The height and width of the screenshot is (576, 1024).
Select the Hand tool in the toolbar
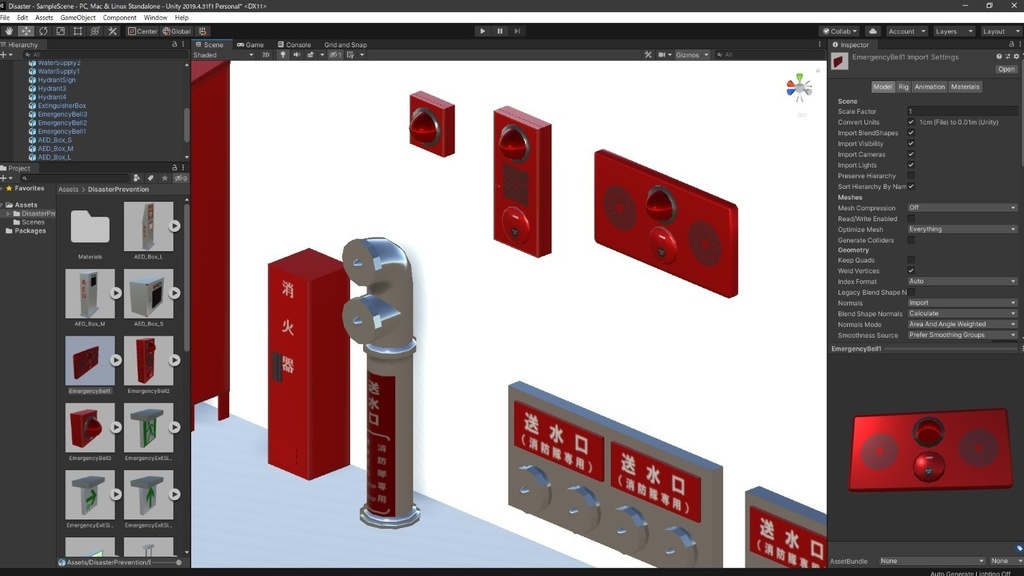(8, 31)
